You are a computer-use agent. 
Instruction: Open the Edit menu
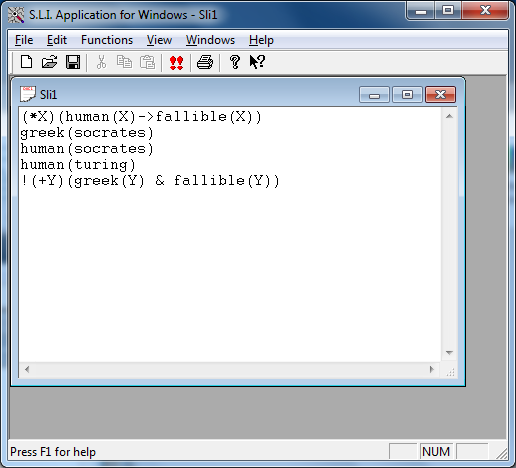pyautogui.click(x=57, y=40)
